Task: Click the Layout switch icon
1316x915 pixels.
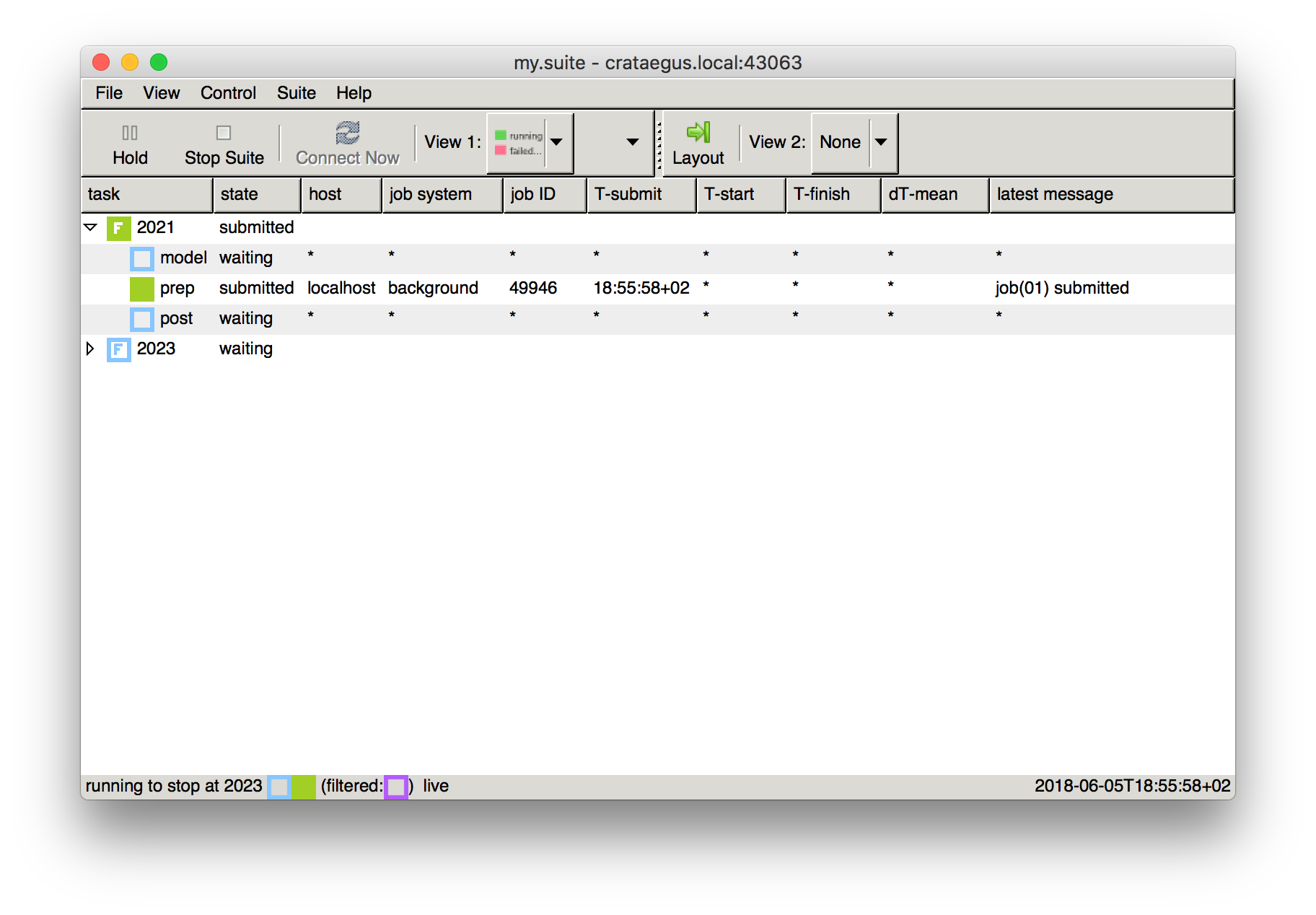Action: click(x=698, y=131)
